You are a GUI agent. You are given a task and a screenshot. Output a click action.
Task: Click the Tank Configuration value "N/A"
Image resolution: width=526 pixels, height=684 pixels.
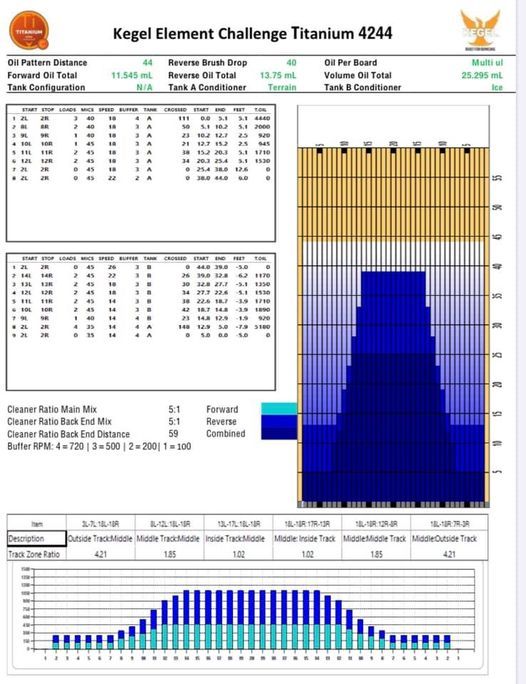point(144,87)
